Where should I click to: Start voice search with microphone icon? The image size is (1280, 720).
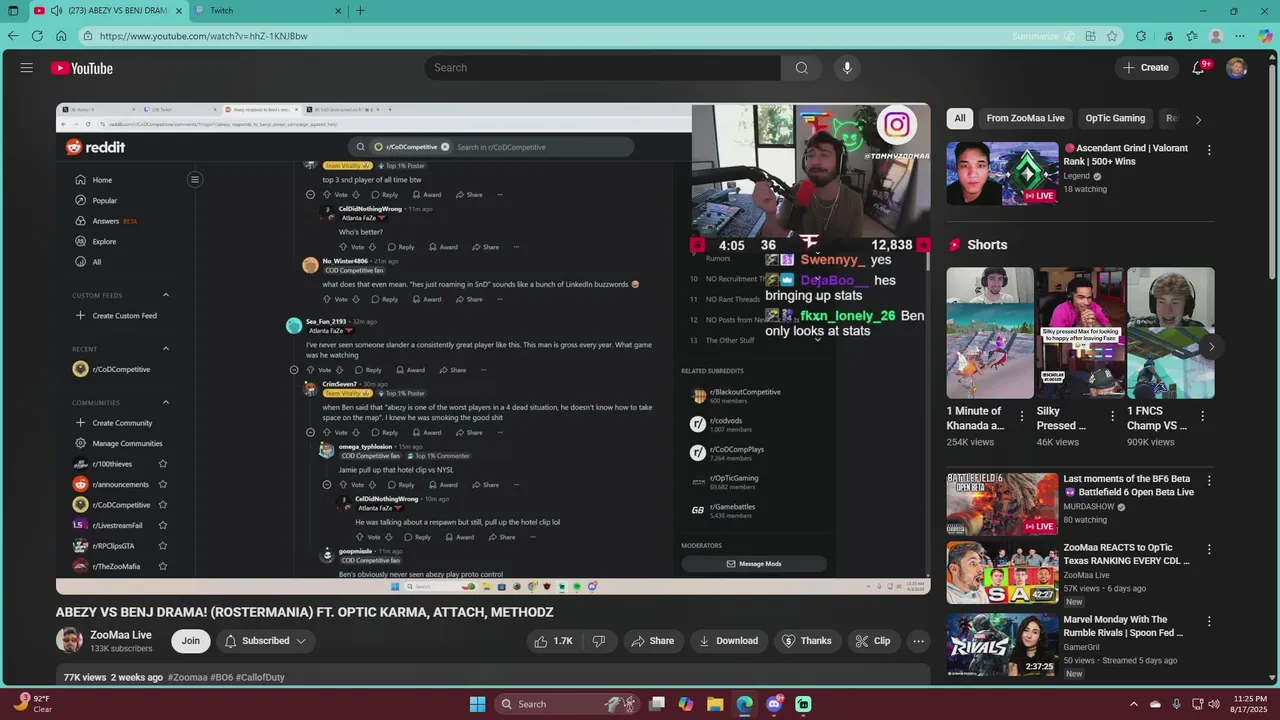pos(847,68)
